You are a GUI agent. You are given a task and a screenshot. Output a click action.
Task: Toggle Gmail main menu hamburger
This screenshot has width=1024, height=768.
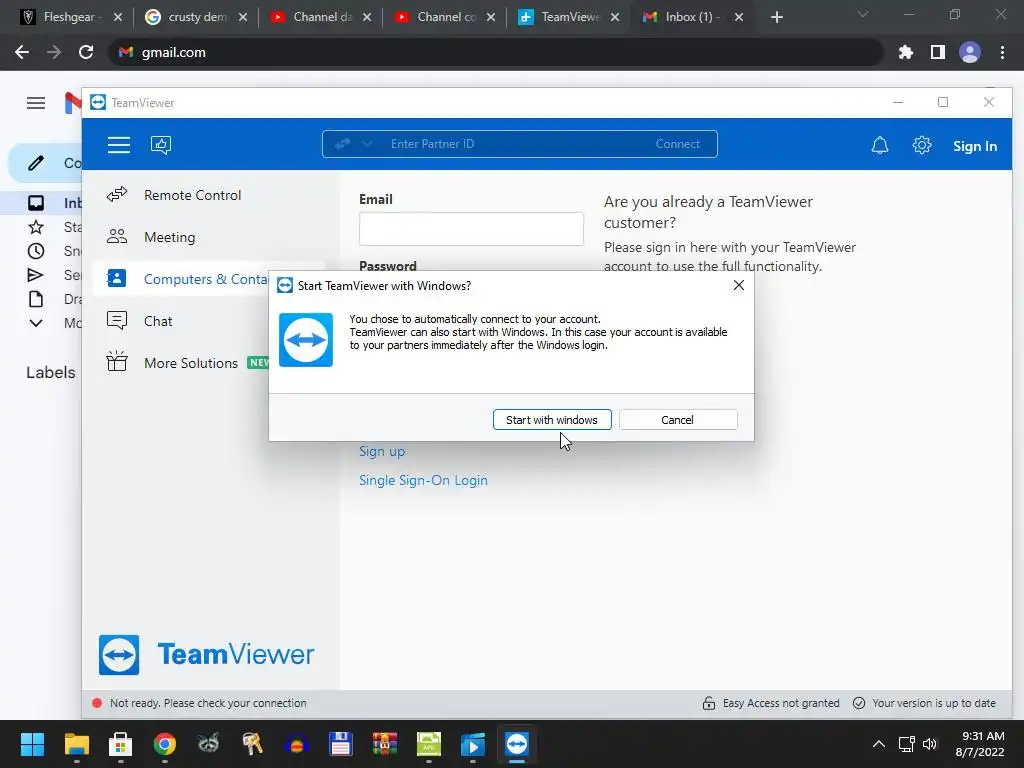tap(36, 103)
